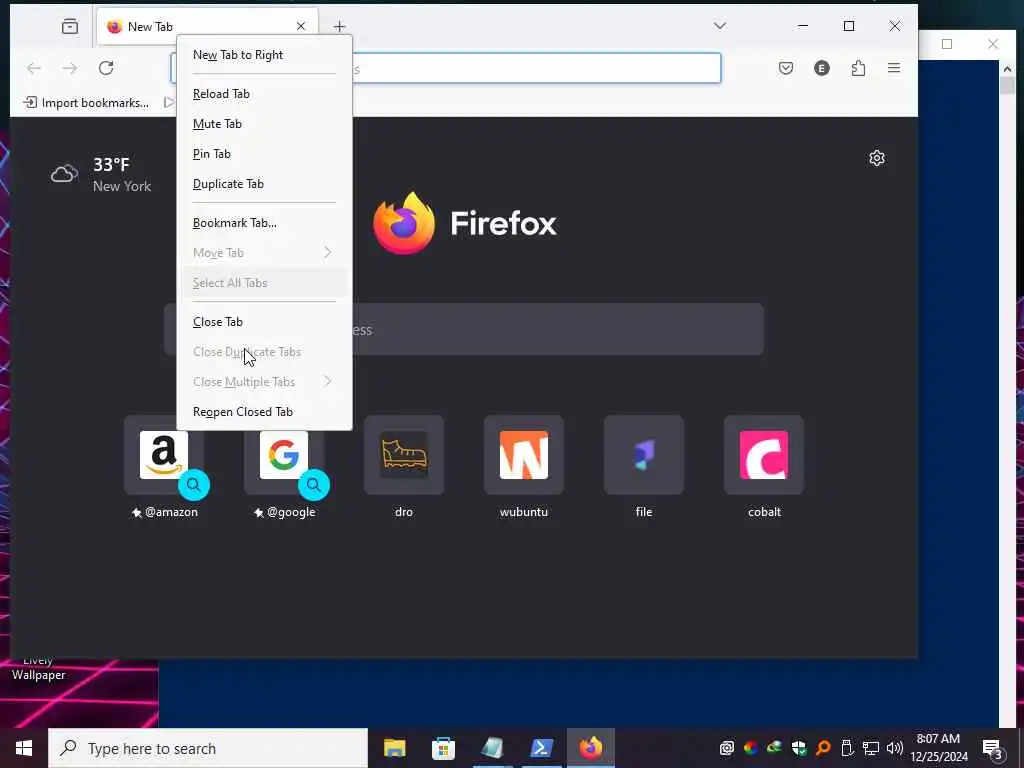The width and height of the screenshot is (1024, 768).
Task: Open the Windows Security shield tray icon
Action: tap(799, 748)
